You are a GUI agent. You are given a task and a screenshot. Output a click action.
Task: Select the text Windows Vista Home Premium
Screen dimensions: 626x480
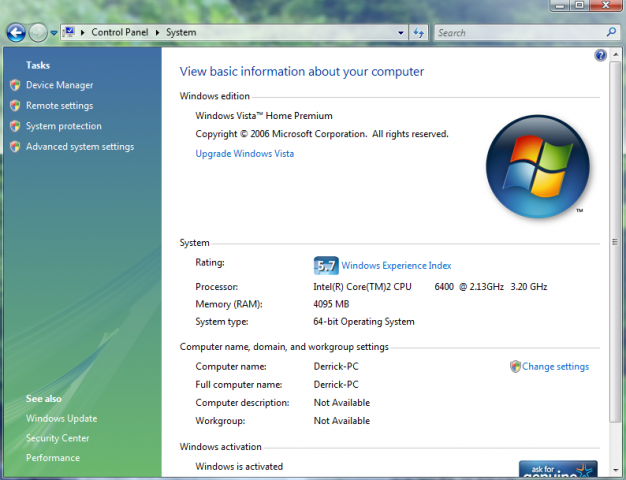coord(264,116)
